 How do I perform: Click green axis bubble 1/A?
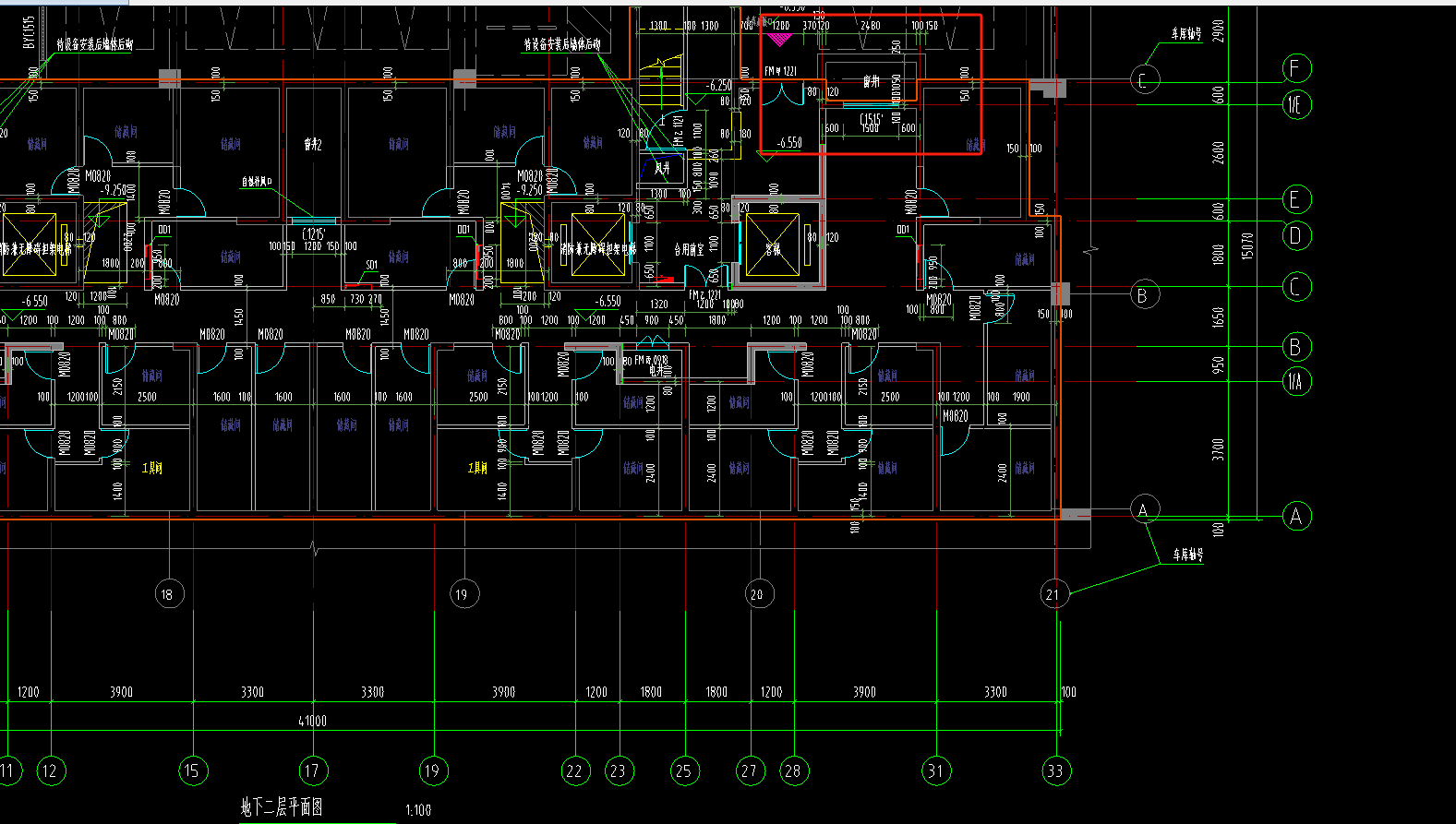tap(1296, 381)
